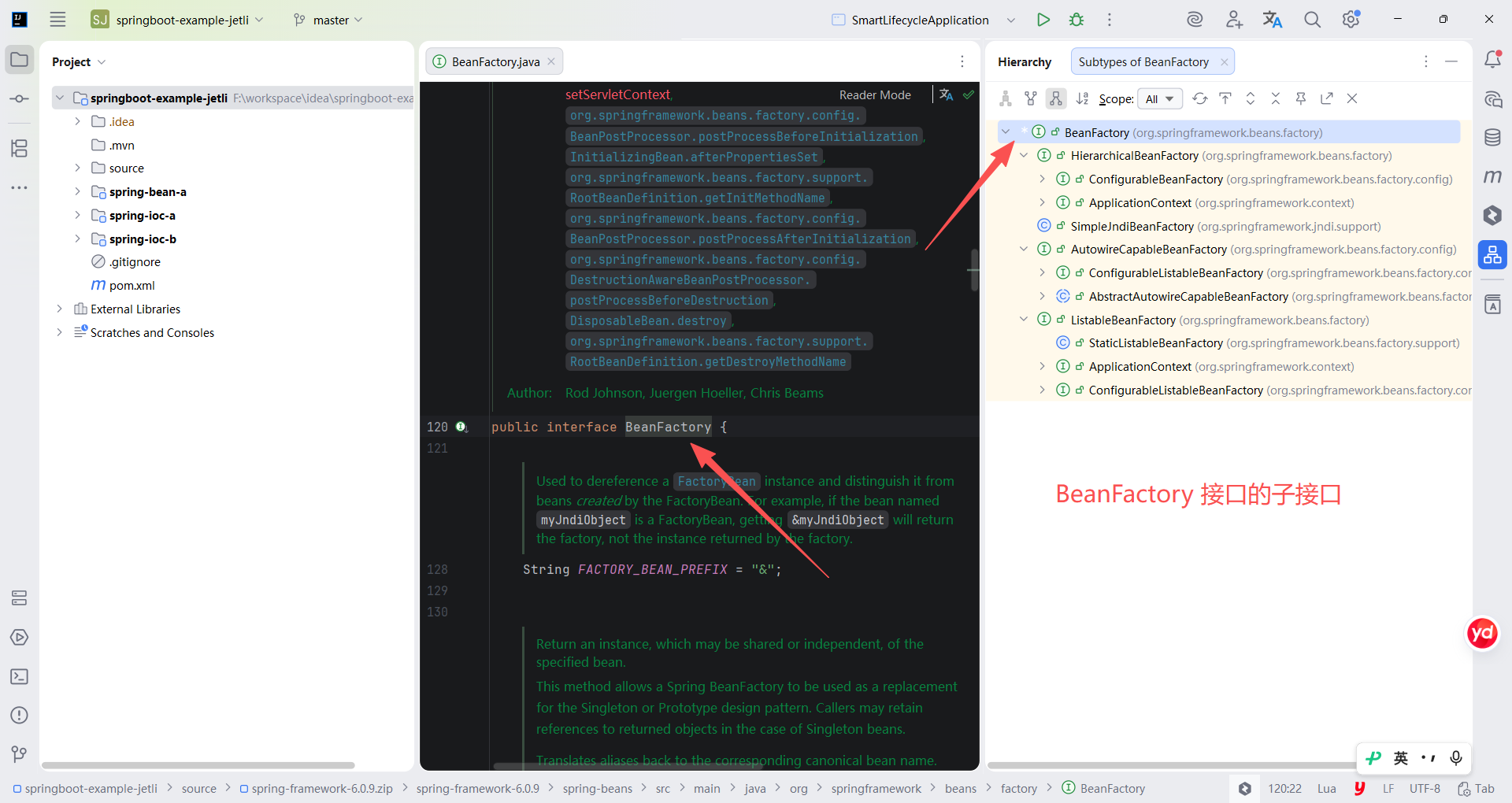
Task: Toggle Reader Mode in editor
Action: point(875,94)
